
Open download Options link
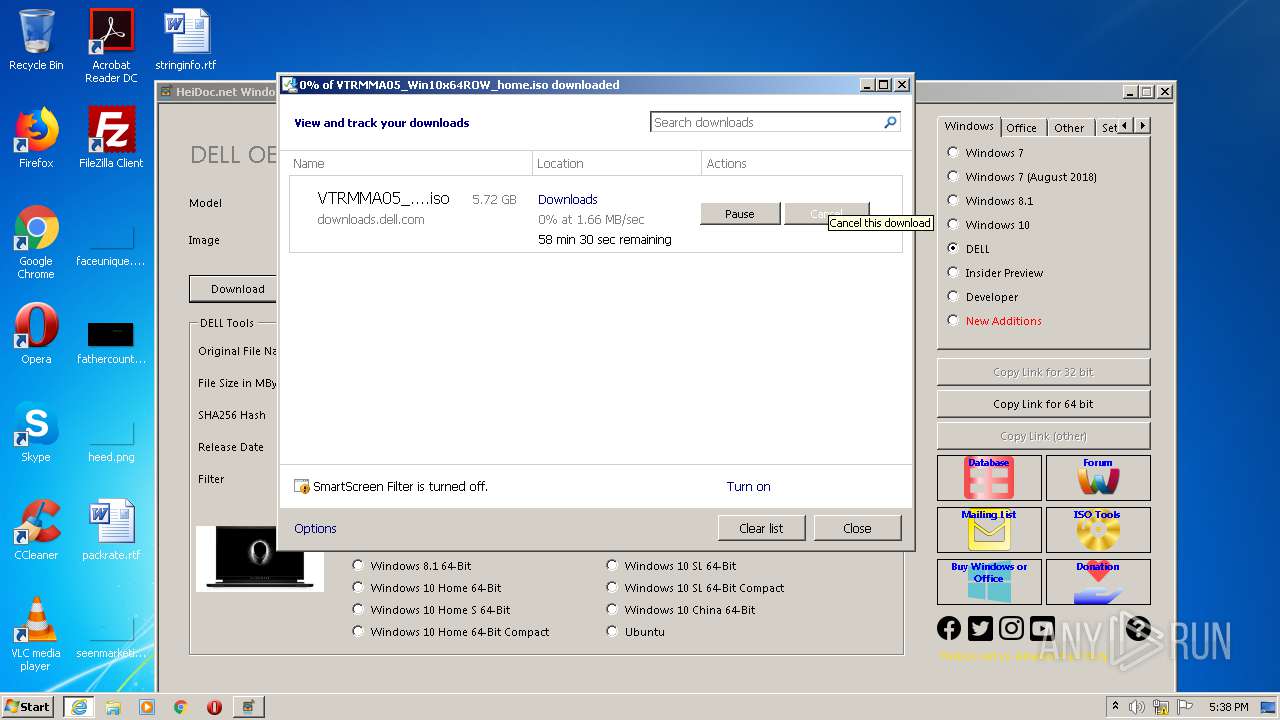315,528
